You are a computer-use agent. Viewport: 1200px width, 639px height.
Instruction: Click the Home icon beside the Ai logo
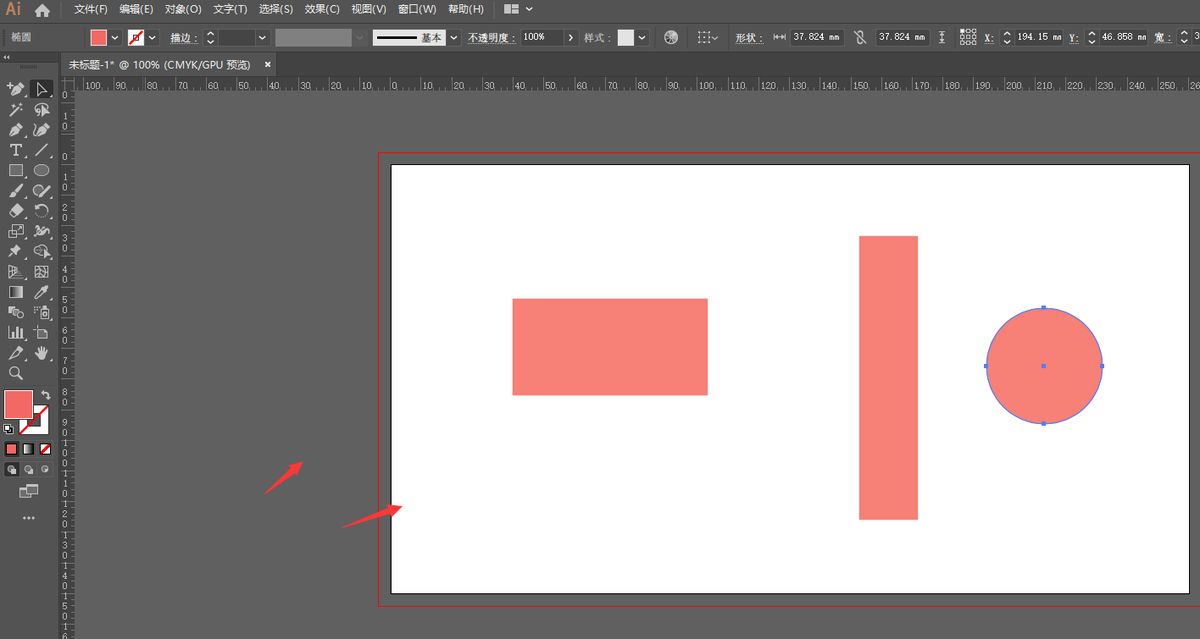42,10
